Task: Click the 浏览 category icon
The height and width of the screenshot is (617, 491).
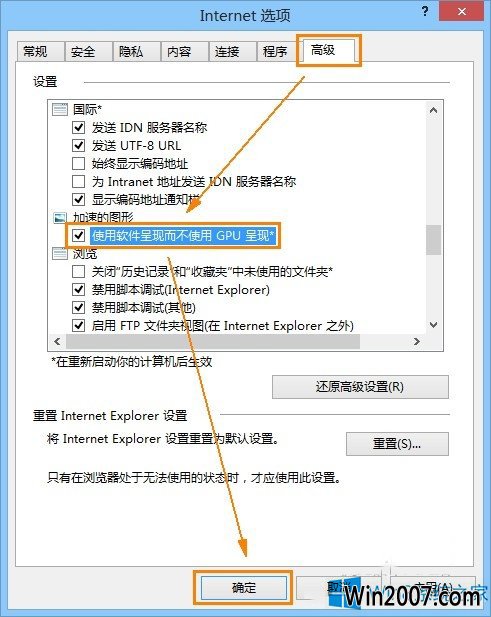Action: [x=60, y=253]
